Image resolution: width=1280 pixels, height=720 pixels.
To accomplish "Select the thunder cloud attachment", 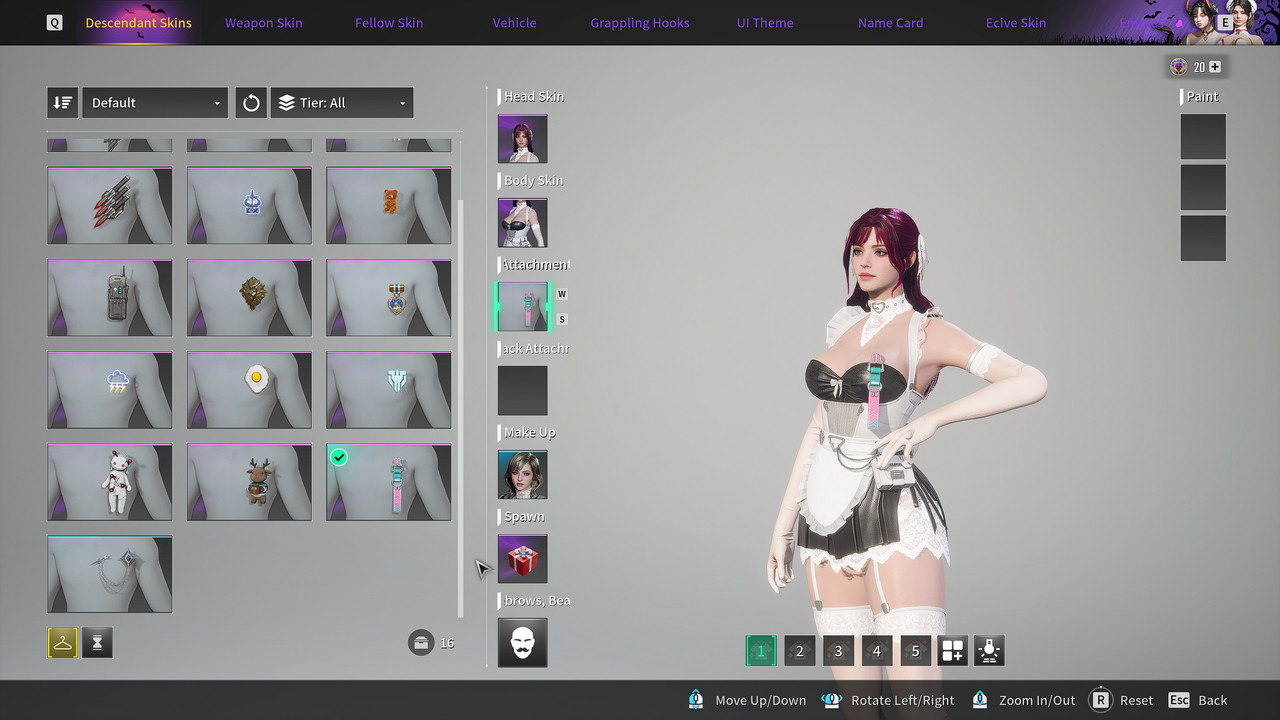I will [110, 390].
